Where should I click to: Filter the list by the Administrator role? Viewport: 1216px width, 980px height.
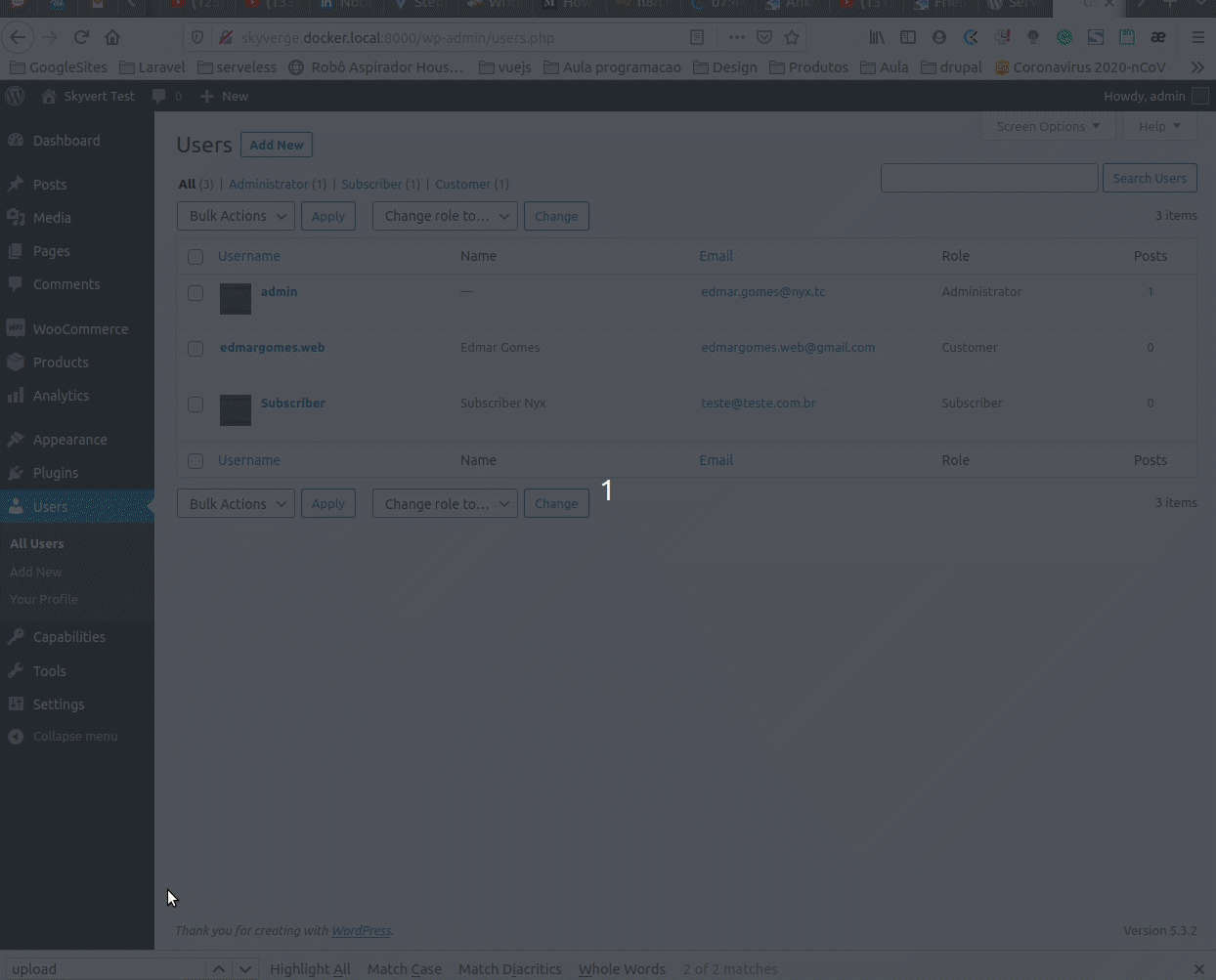[278, 184]
